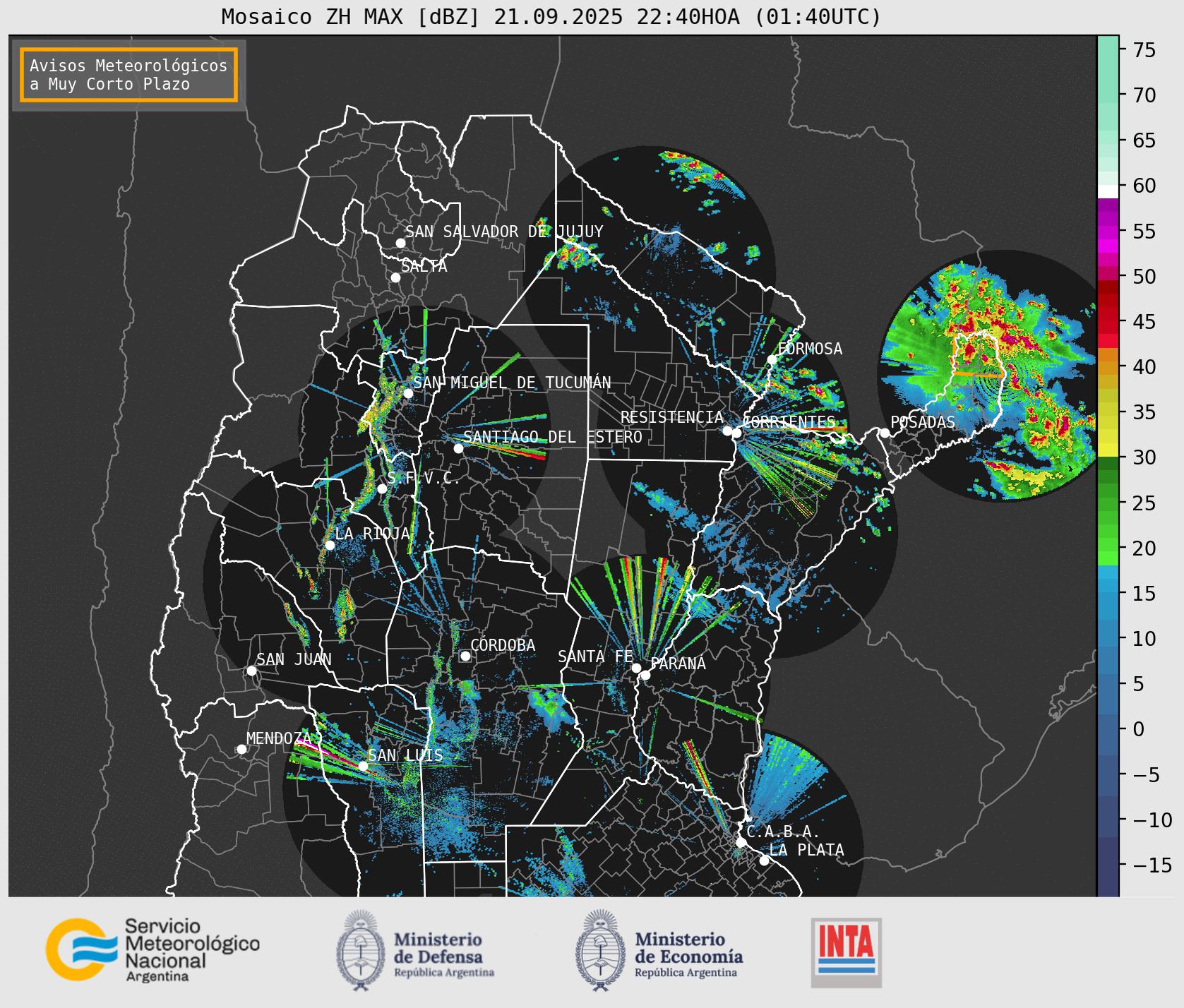
Task: Select the Salta city marker dot
Action: (395, 277)
